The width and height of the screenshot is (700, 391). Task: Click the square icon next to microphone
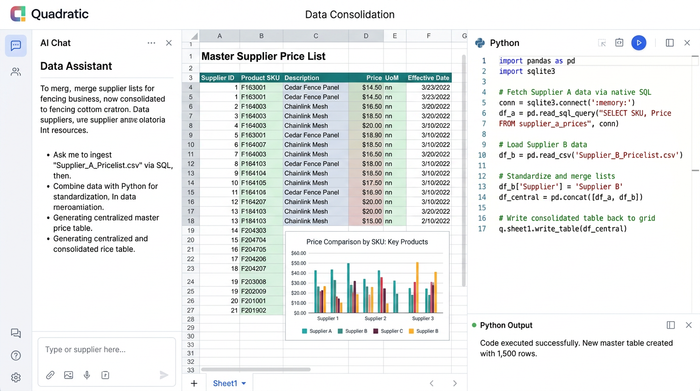coord(105,375)
